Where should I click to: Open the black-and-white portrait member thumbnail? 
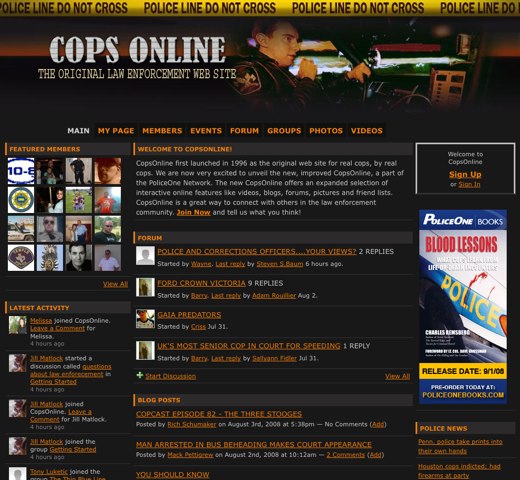click(x=79, y=258)
